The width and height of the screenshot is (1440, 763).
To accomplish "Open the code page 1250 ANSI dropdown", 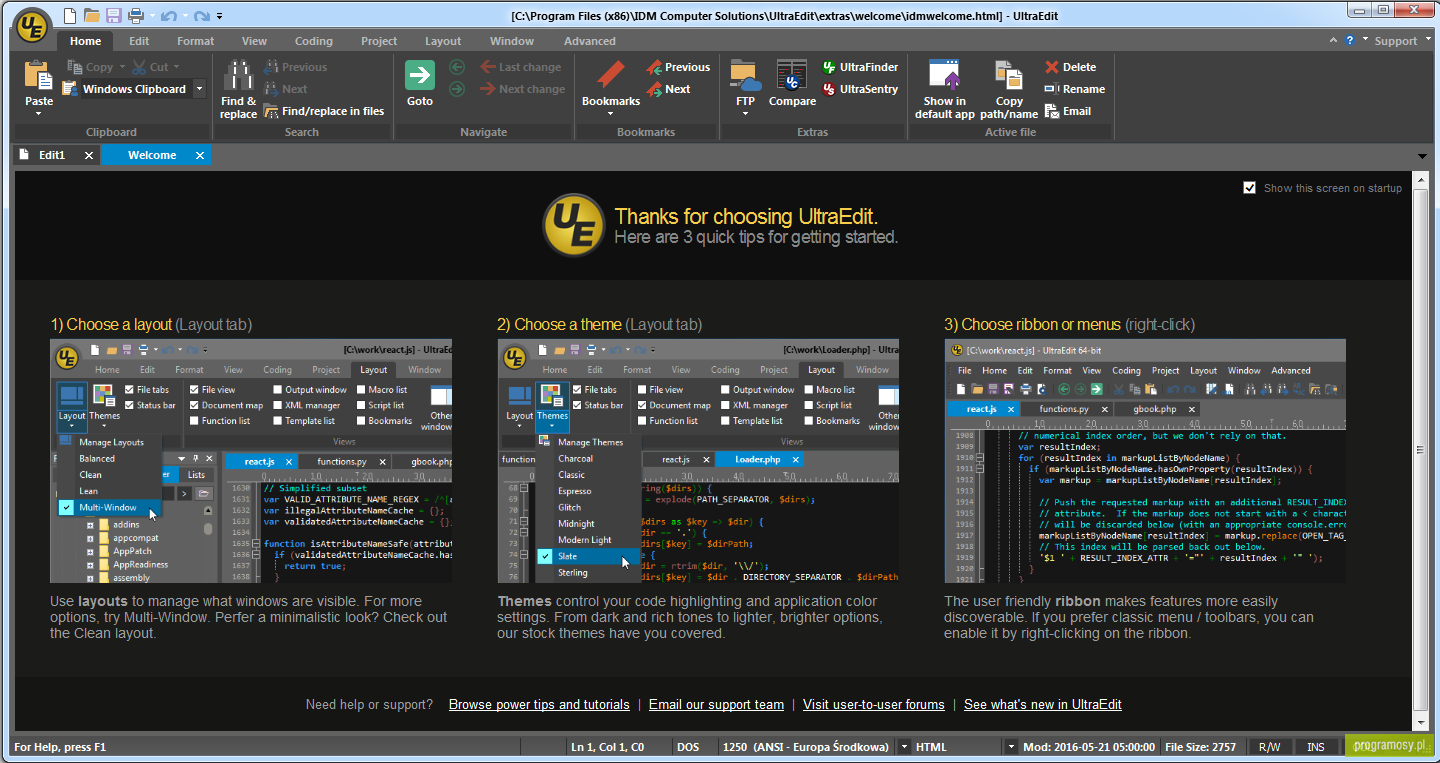I will point(904,747).
